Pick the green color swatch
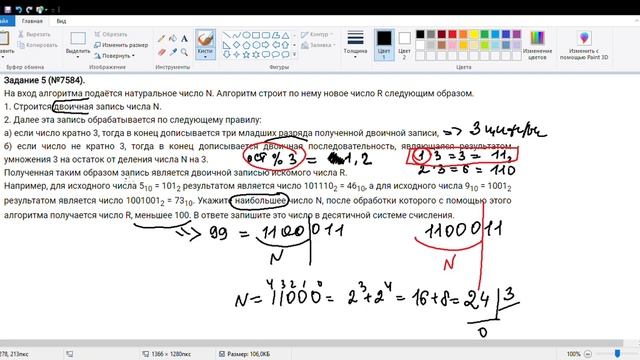 484,35
